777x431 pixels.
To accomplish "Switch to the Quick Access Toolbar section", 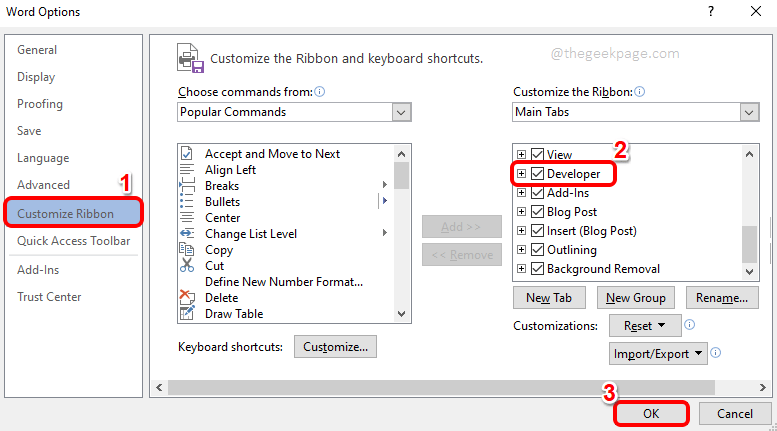I will click(73, 241).
